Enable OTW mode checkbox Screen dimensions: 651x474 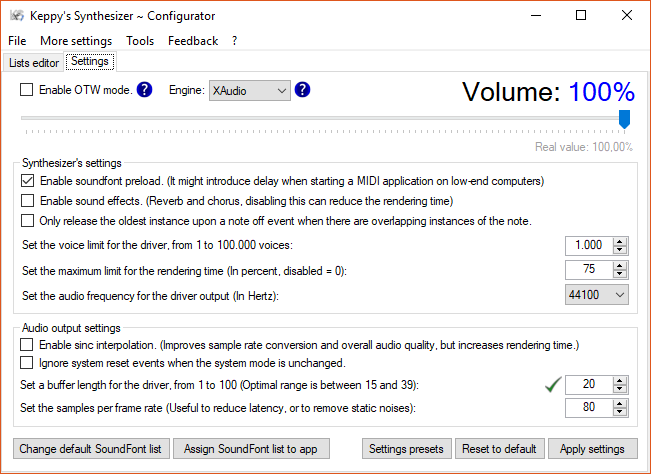(x=27, y=90)
